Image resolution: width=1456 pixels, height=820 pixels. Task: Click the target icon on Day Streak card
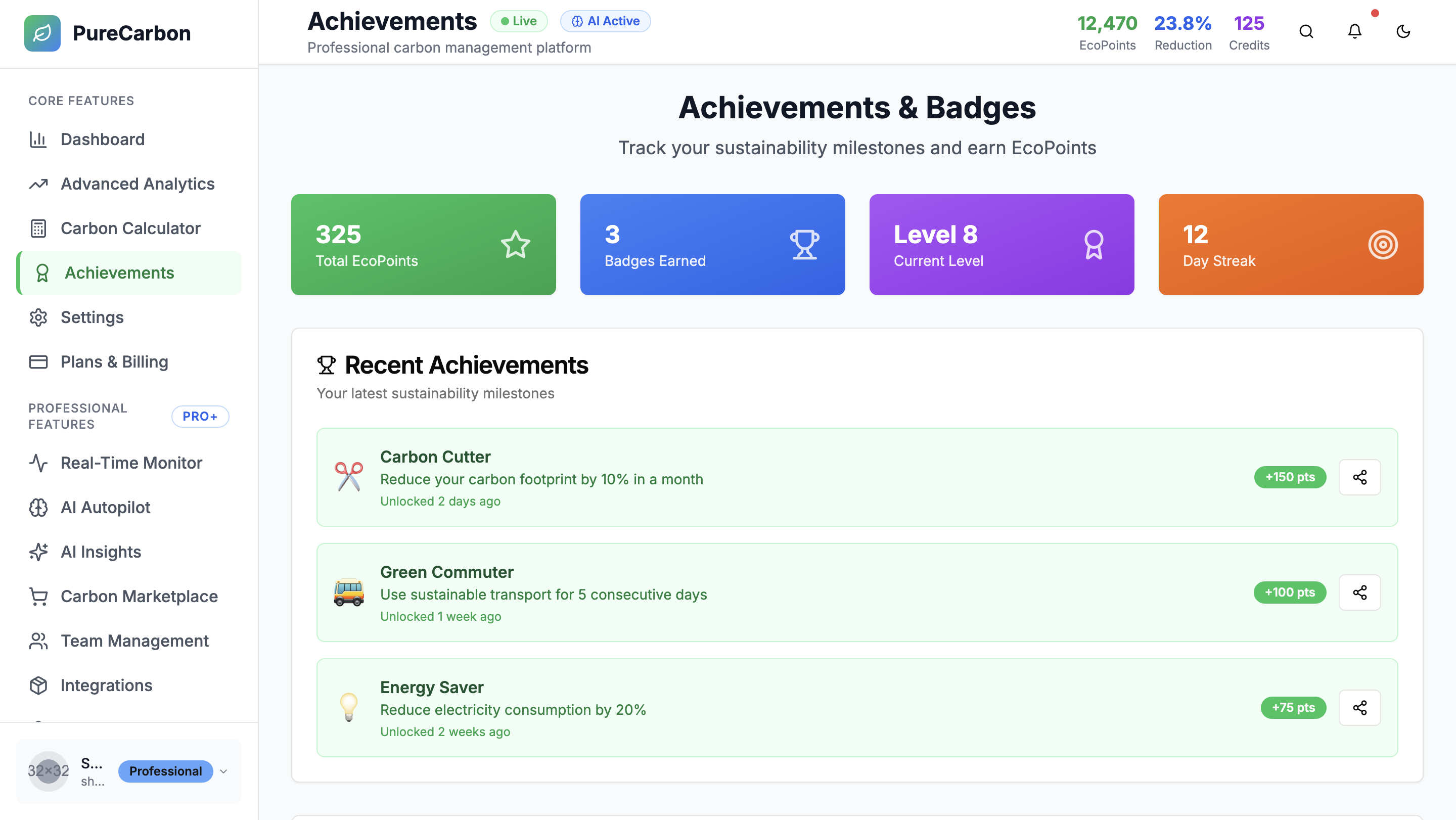[x=1383, y=245]
